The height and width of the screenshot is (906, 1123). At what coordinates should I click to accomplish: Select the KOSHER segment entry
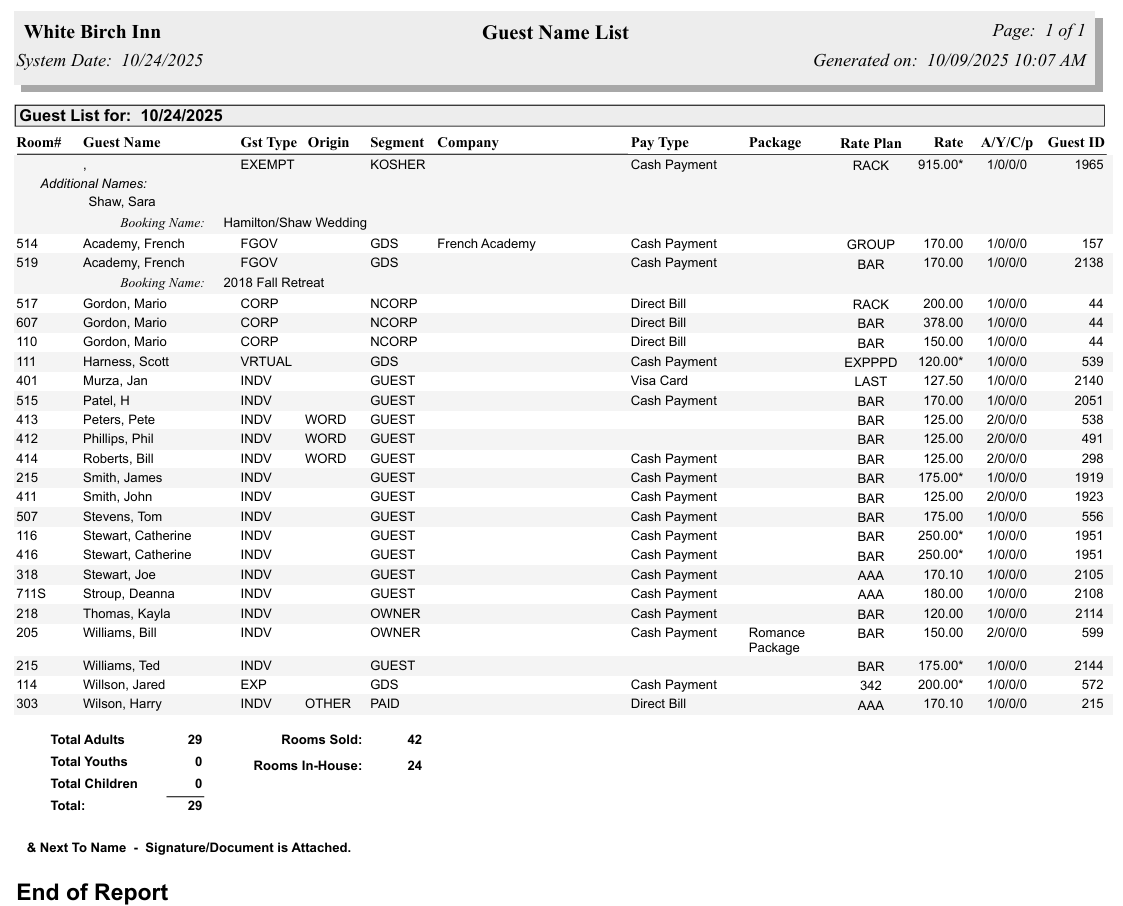click(x=397, y=165)
